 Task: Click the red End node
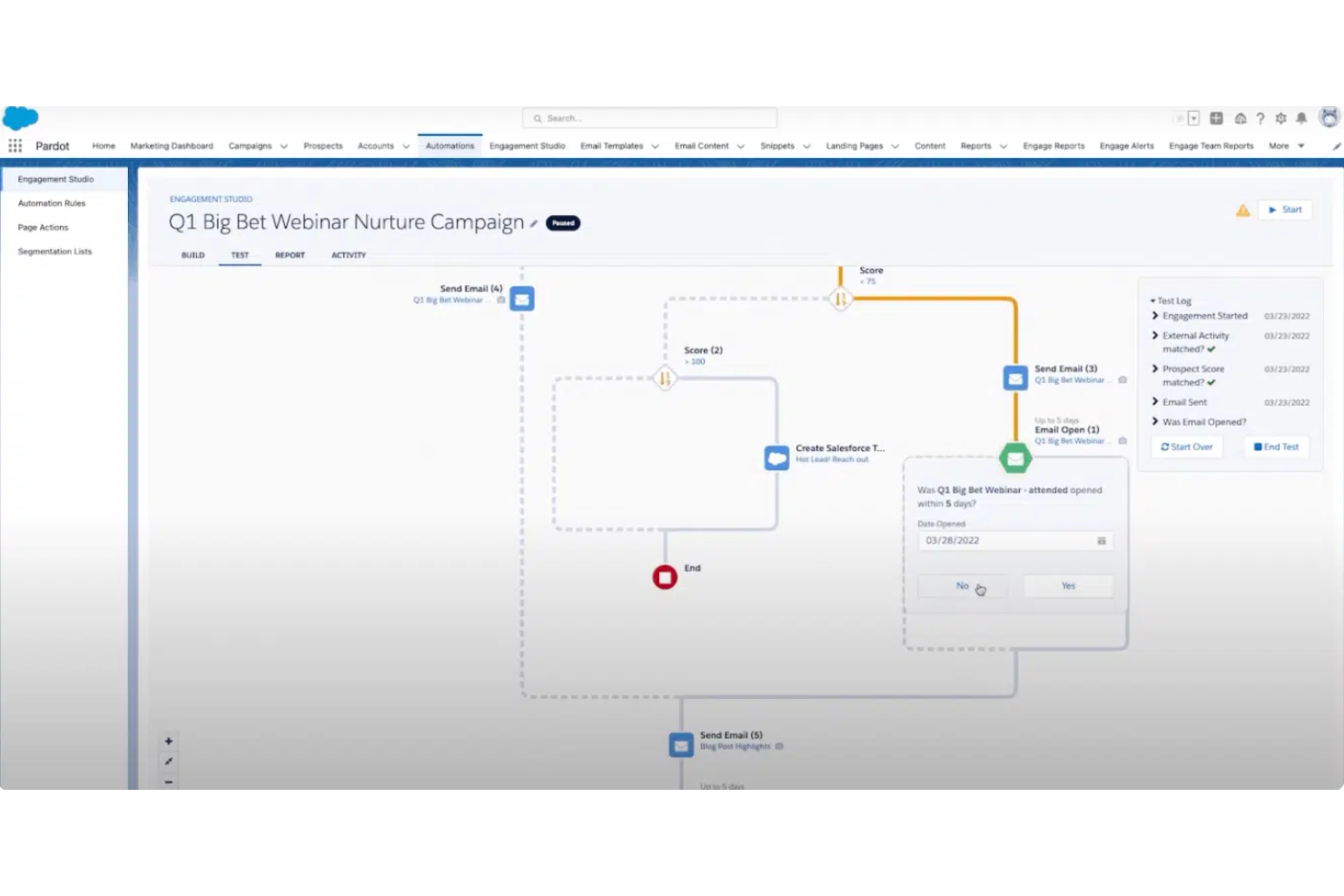665,576
